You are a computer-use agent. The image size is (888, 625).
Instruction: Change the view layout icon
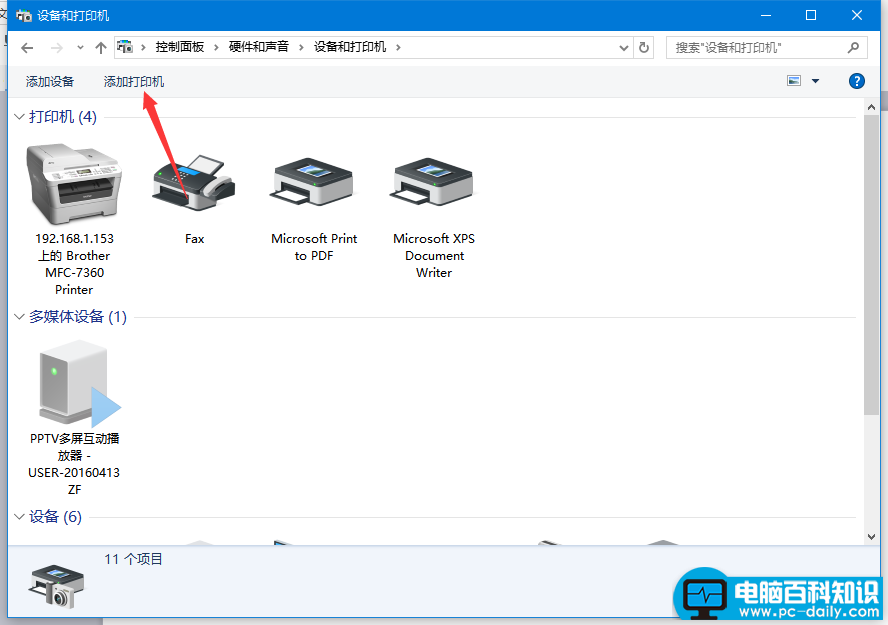794,81
